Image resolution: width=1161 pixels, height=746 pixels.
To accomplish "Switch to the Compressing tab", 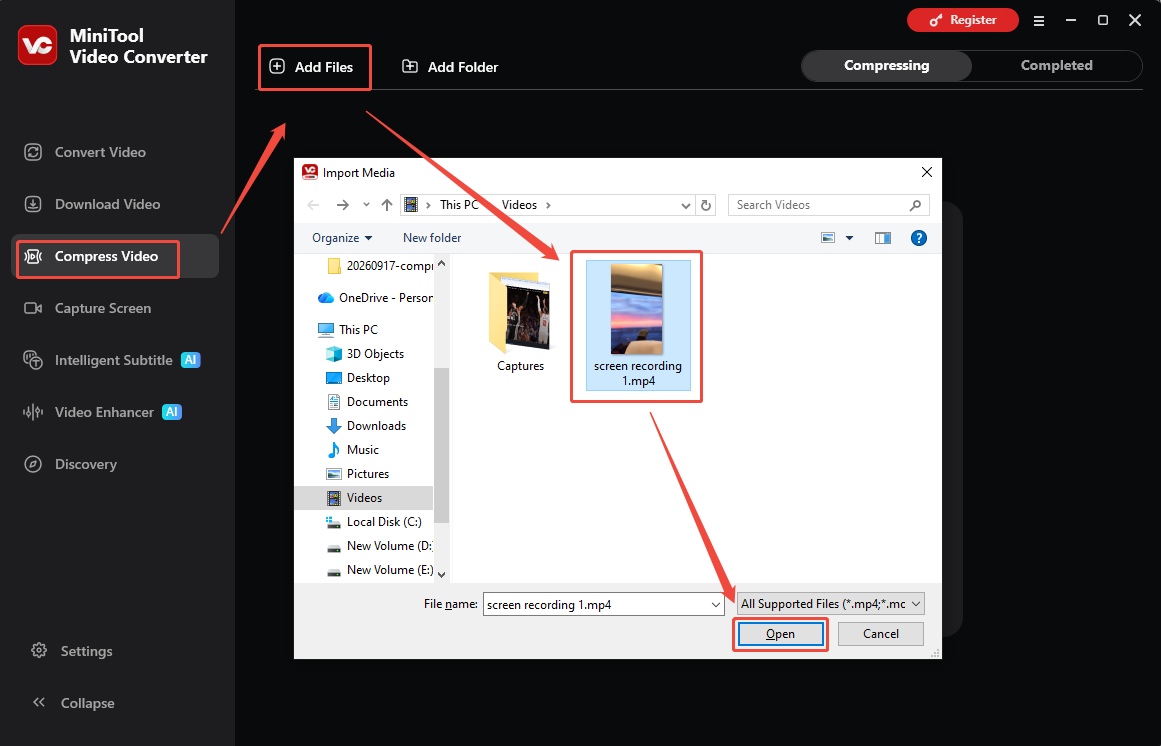I will [x=886, y=66].
